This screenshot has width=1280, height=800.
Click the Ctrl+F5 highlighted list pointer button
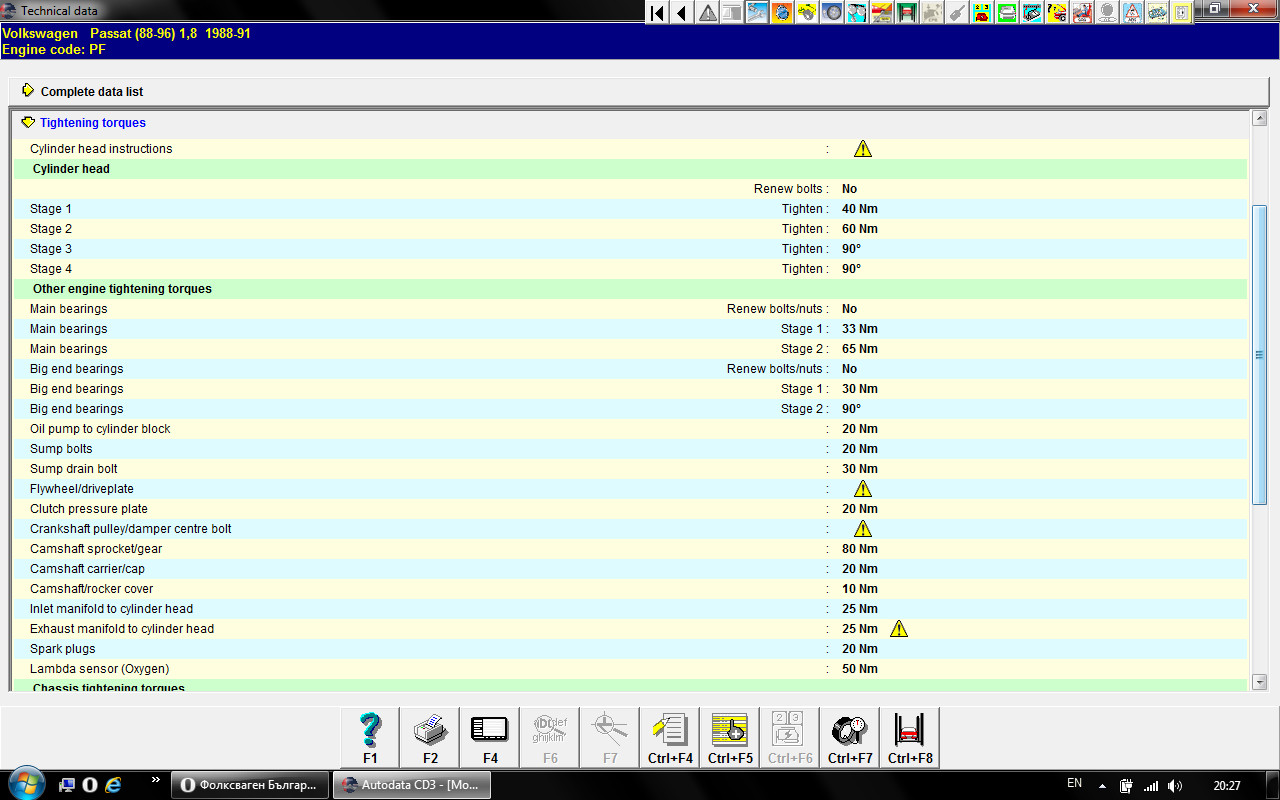pyautogui.click(x=730, y=738)
